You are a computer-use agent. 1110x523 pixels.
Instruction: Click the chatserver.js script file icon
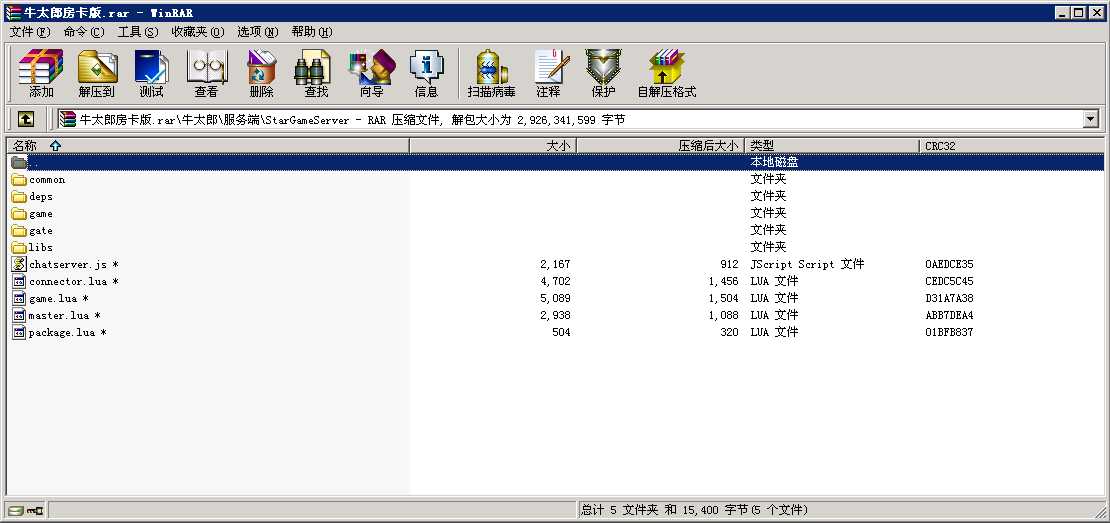(19, 264)
